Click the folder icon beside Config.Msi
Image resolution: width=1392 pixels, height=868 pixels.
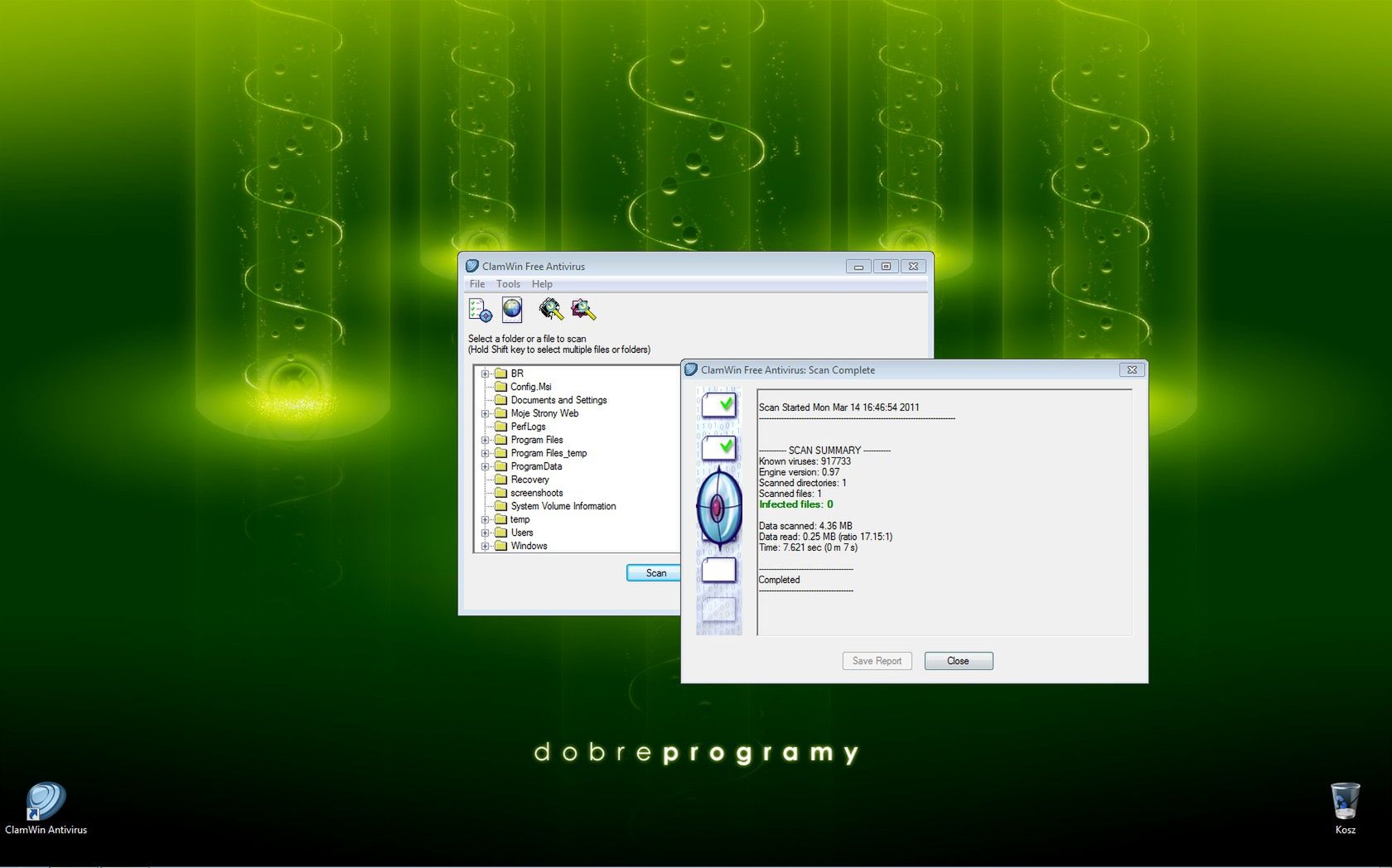pyautogui.click(x=500, y=387)
